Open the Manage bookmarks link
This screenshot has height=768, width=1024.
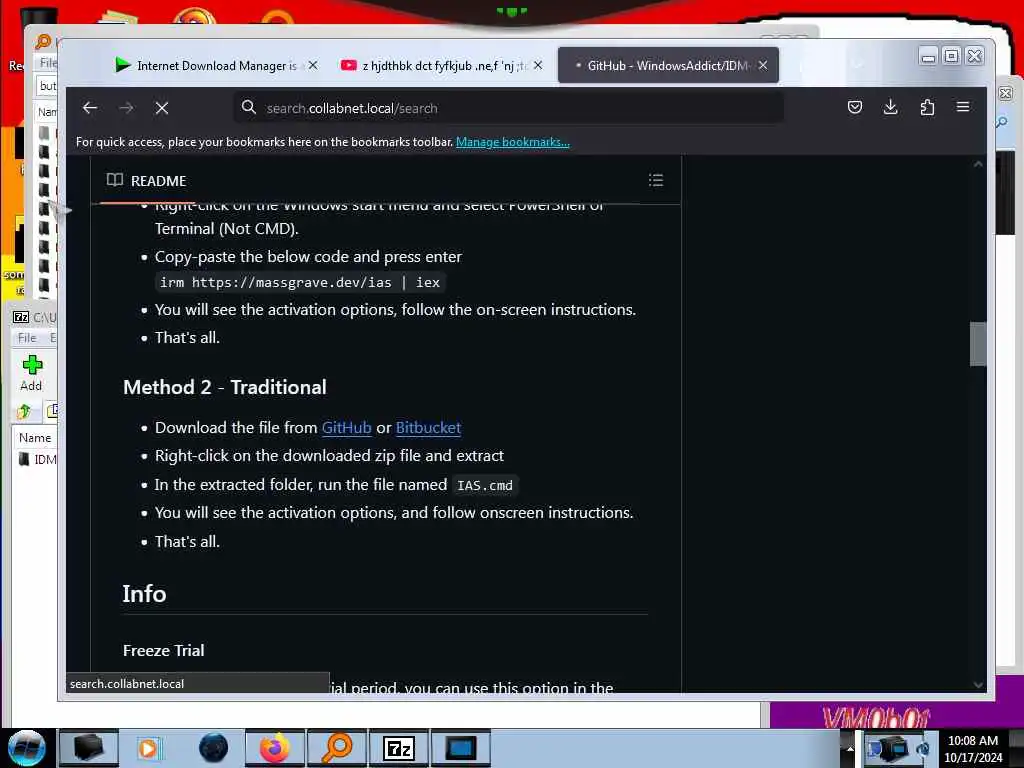pyautogui.click(x=513, y=142)
